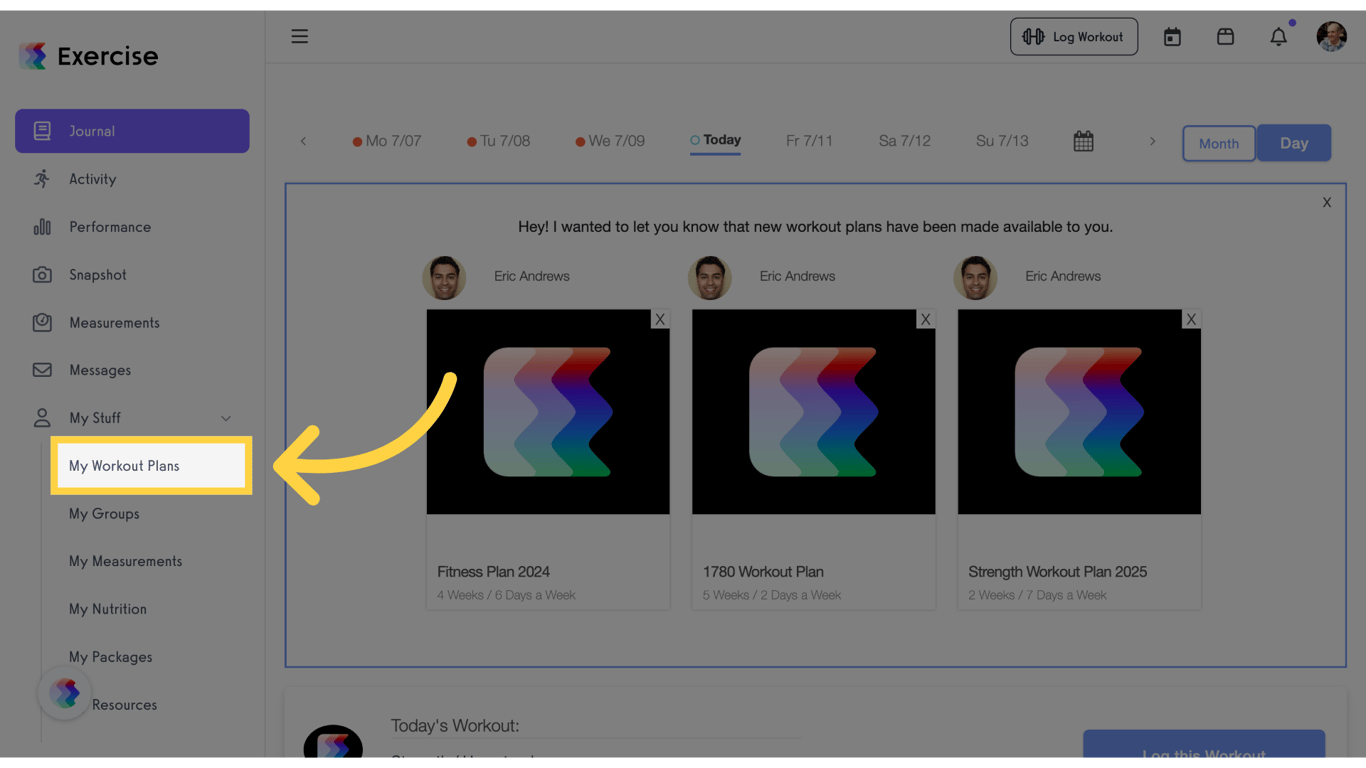Go to Measurements page
This screenshot has width=1366, height=768.
tap(114, 323)
